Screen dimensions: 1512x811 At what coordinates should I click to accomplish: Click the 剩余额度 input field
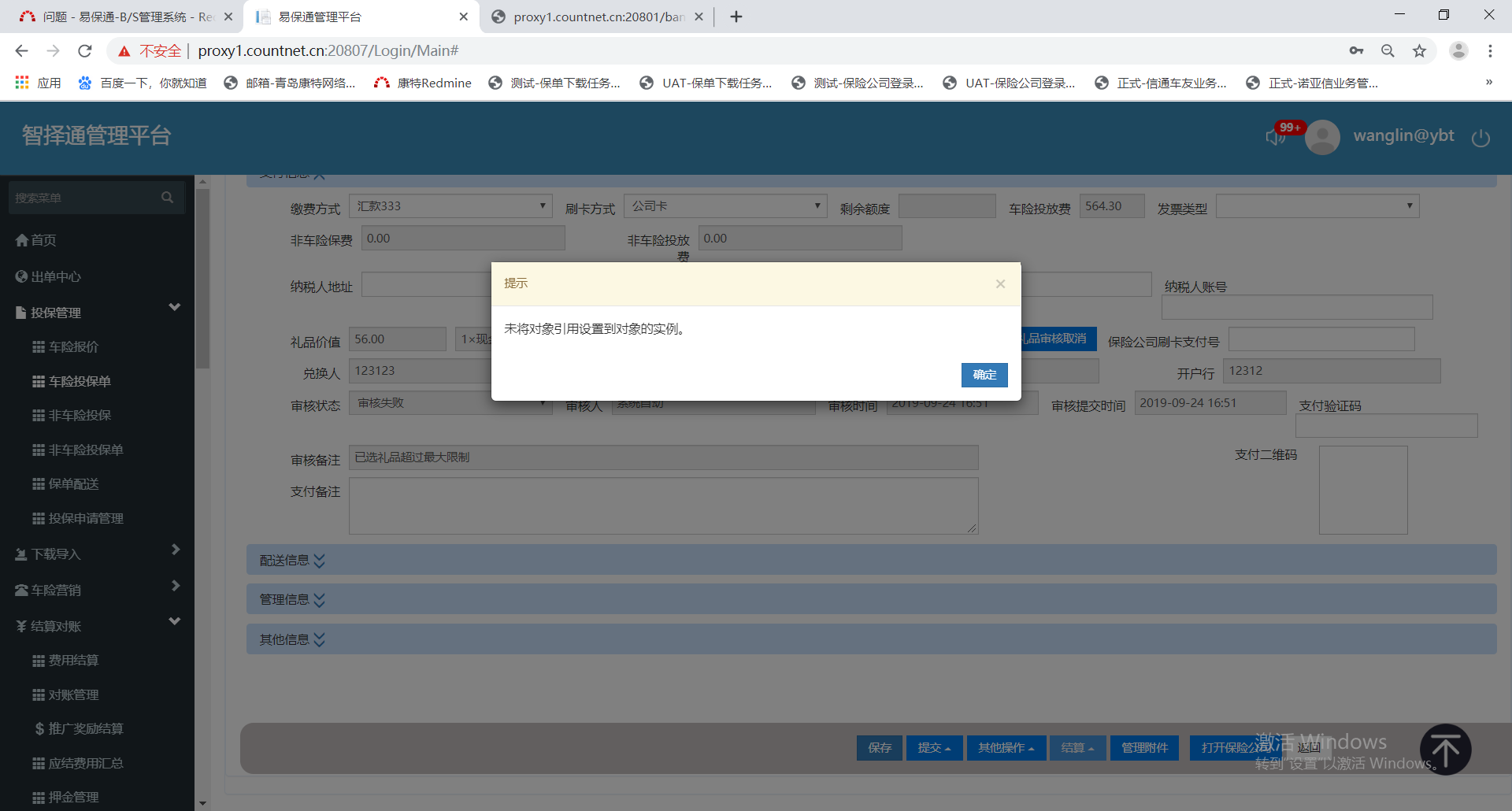coord(947,206)
